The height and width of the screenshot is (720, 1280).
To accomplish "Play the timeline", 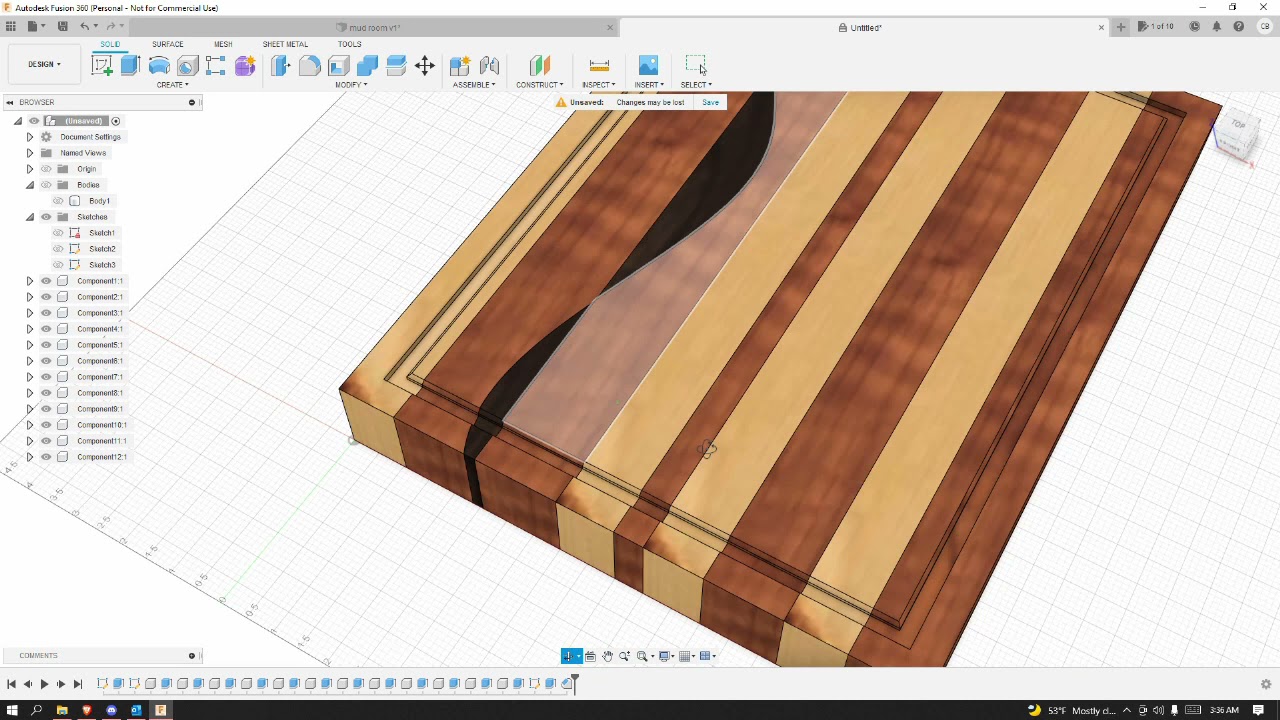I will [x=44, y=684].
